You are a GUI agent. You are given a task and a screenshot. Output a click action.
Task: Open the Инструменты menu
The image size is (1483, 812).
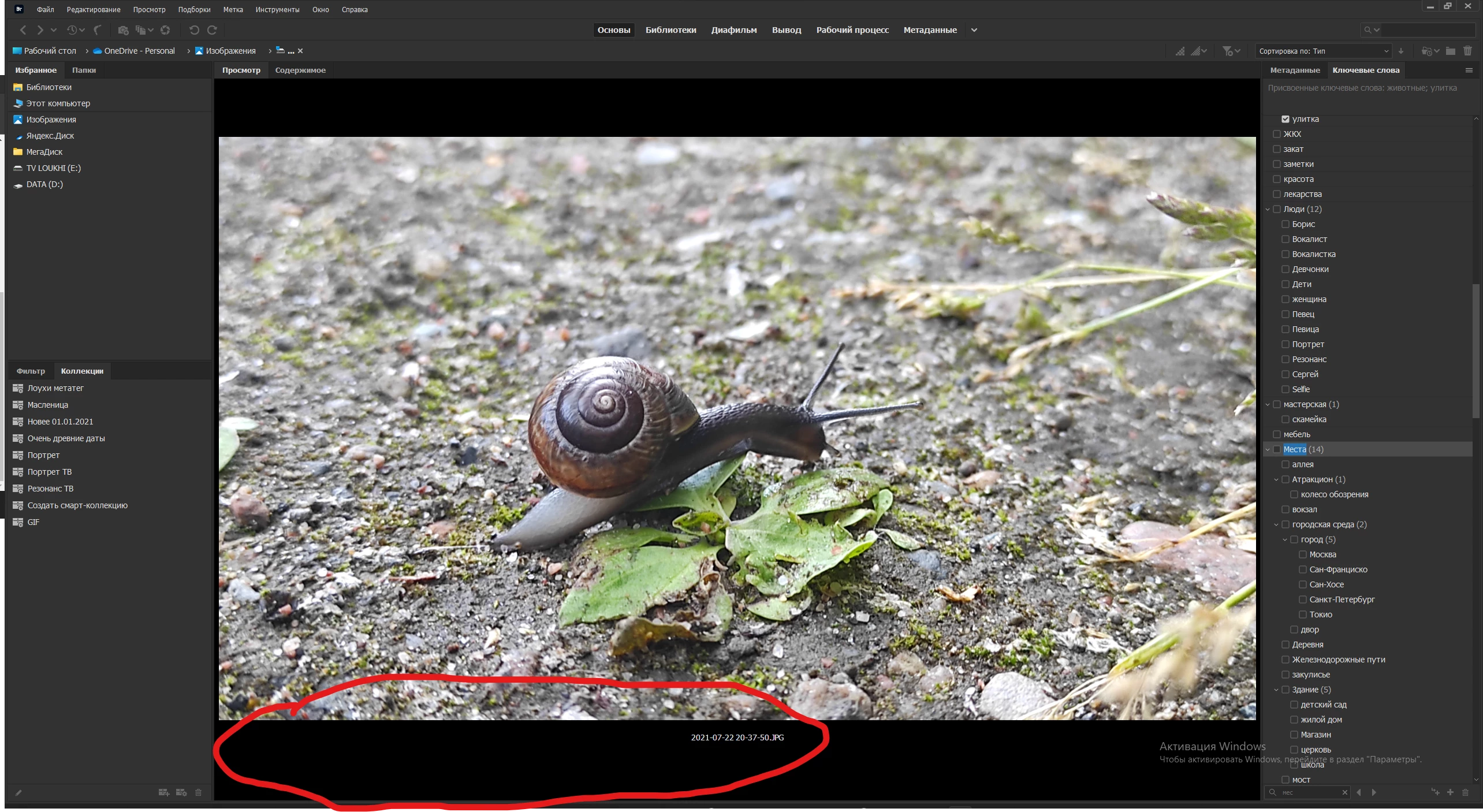[277, 9]
